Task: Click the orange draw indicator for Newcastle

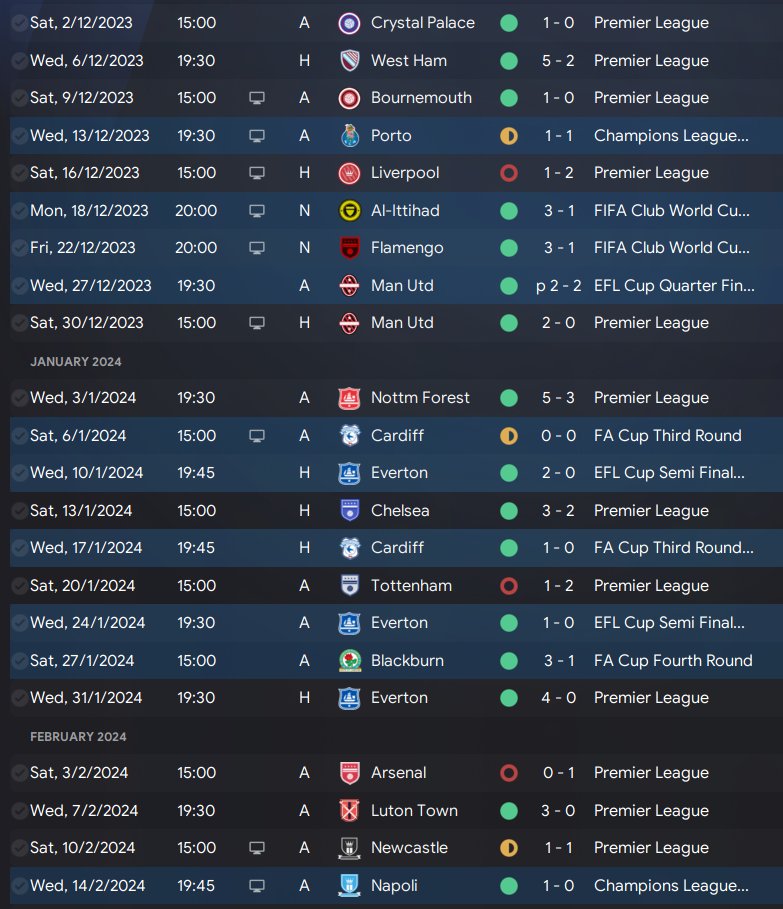Action: click(509, 848)
